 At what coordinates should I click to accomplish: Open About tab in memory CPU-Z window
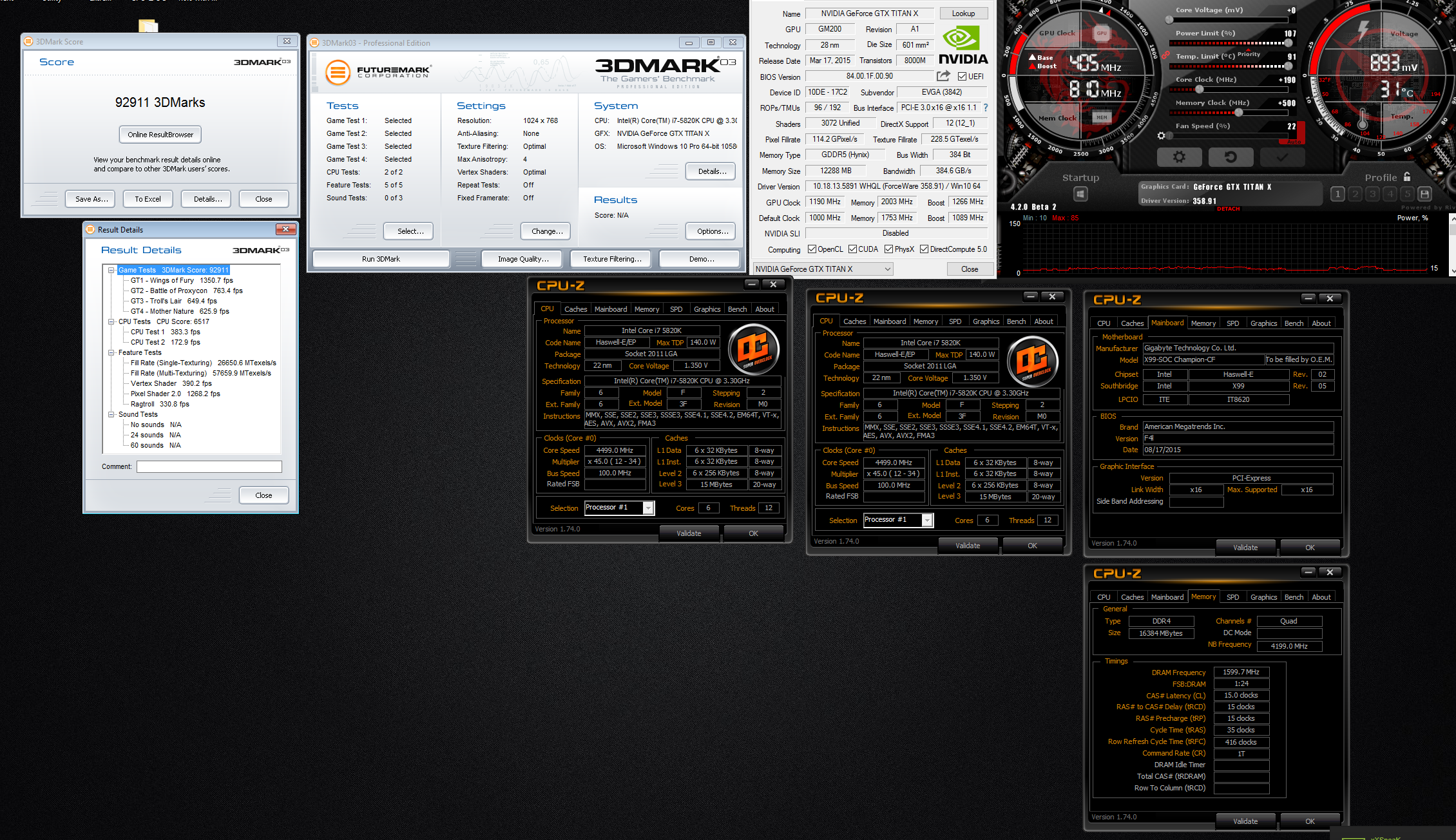coord(1321,597)
